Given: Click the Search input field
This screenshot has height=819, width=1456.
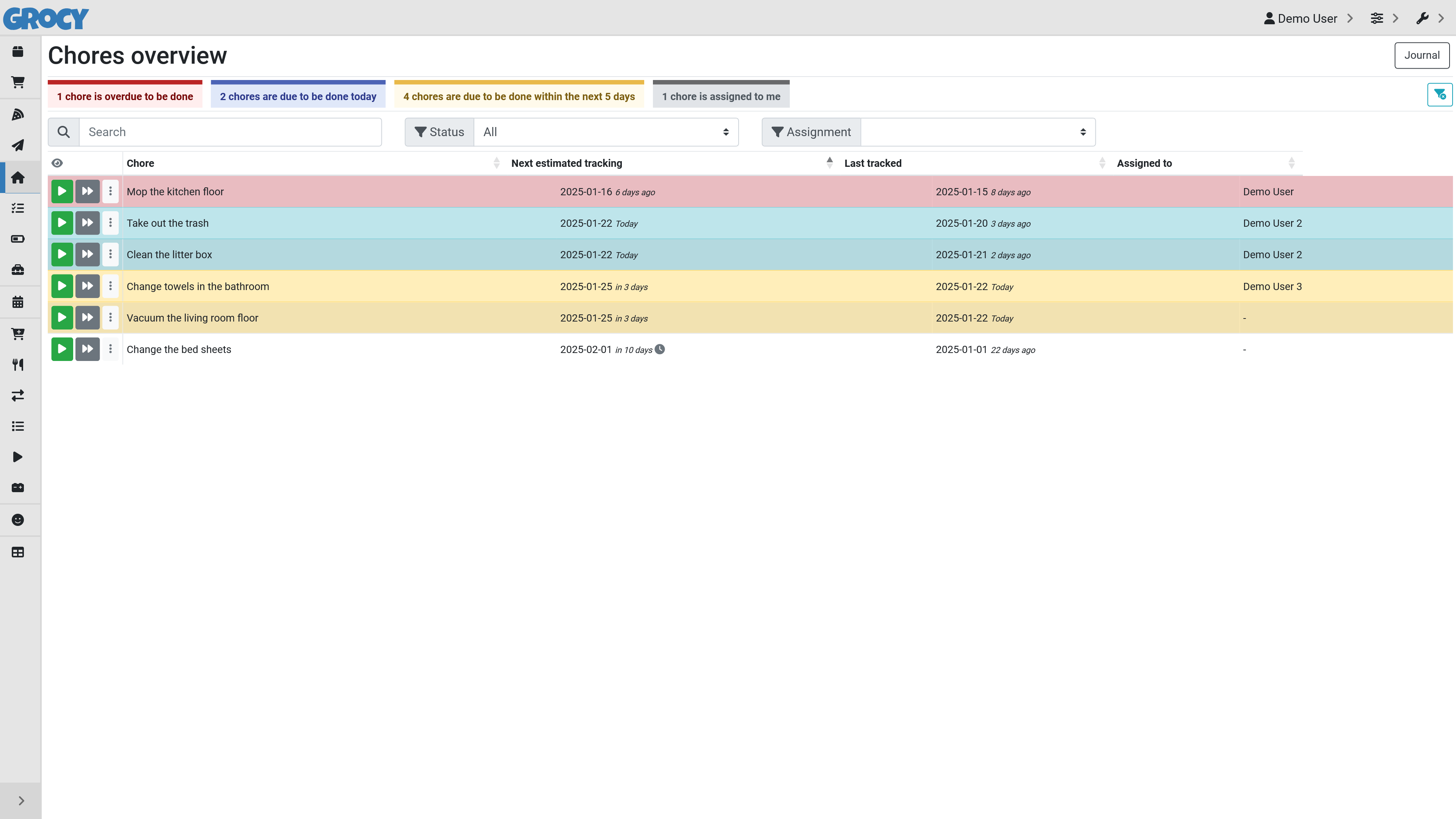Looking at the screenshot, I should click(x=230, y=132).
